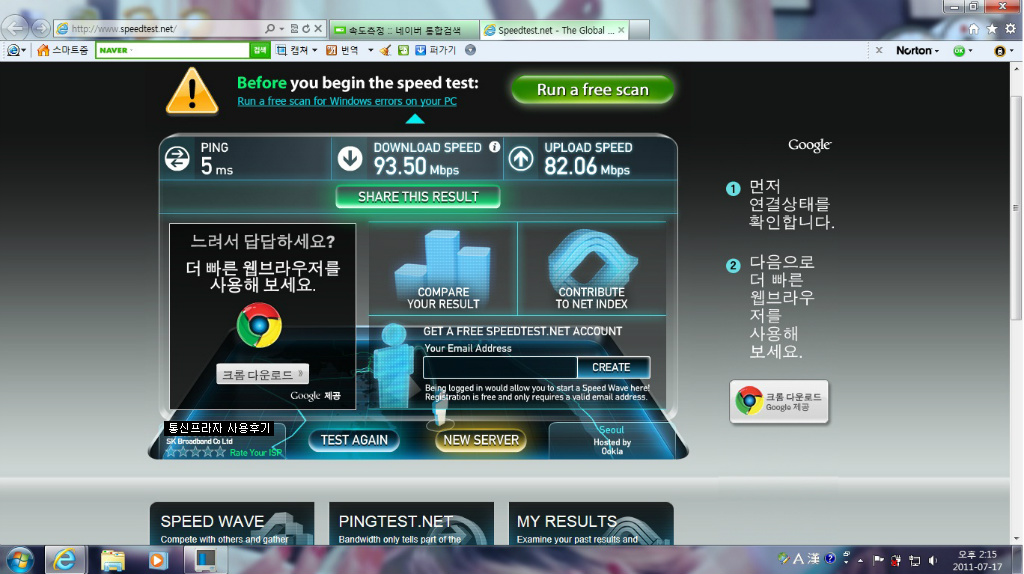Show hidden tray icons arrow
This screenshot has width=1024, height=574.
861,560
